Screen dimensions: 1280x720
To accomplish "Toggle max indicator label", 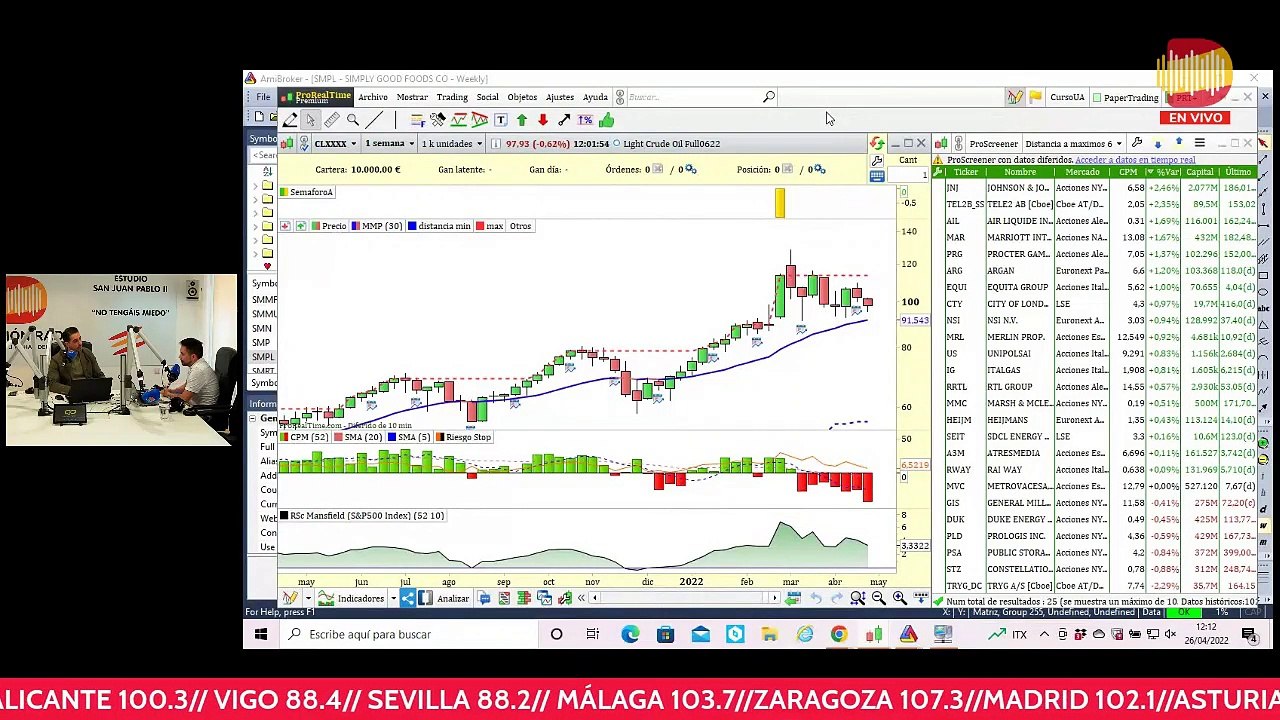I will [x=490, y=226].
